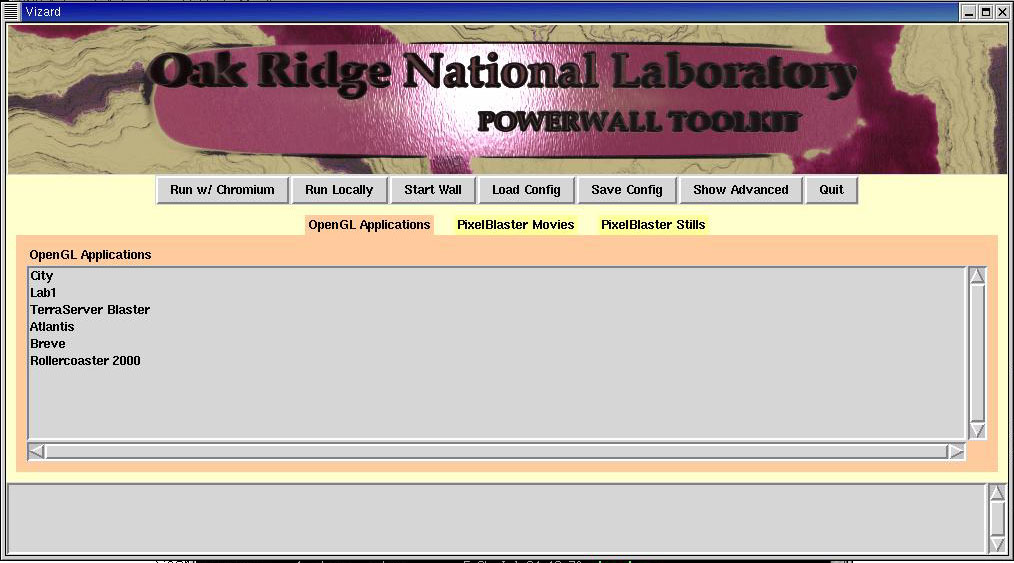This screenshot has width=1014, height=563.
Task: Select City in the applications list
Action: pyautogui.click(x=42, y=276)
